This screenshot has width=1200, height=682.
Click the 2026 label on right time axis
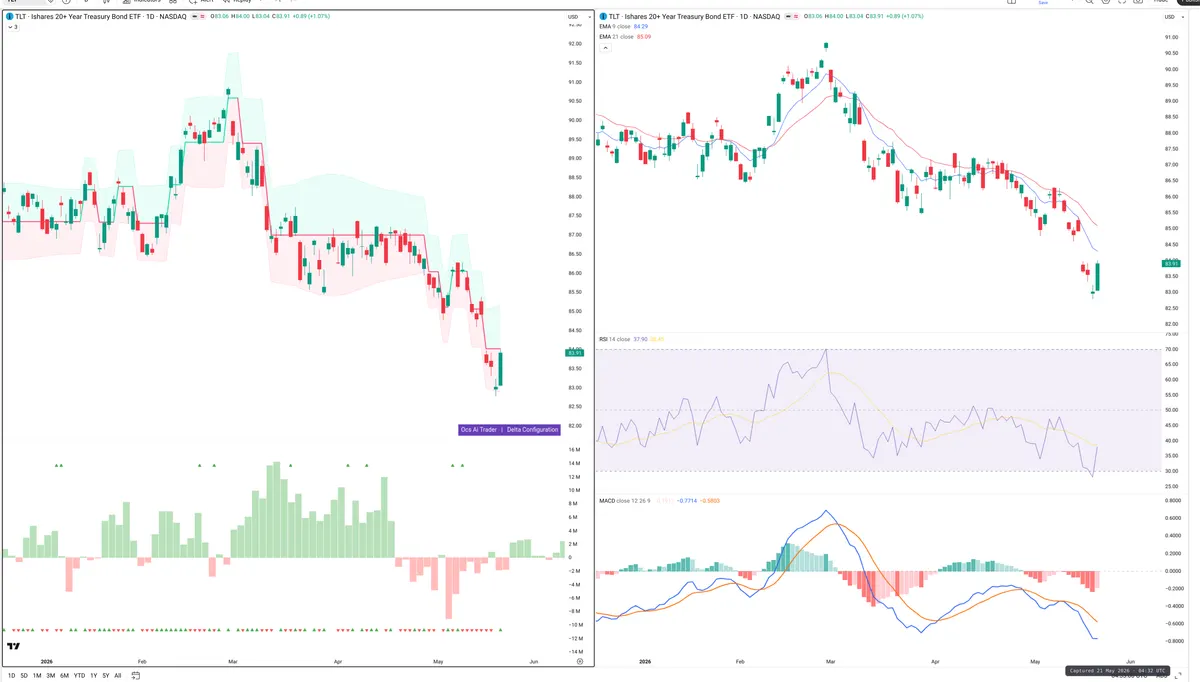[x=644, y=662]
